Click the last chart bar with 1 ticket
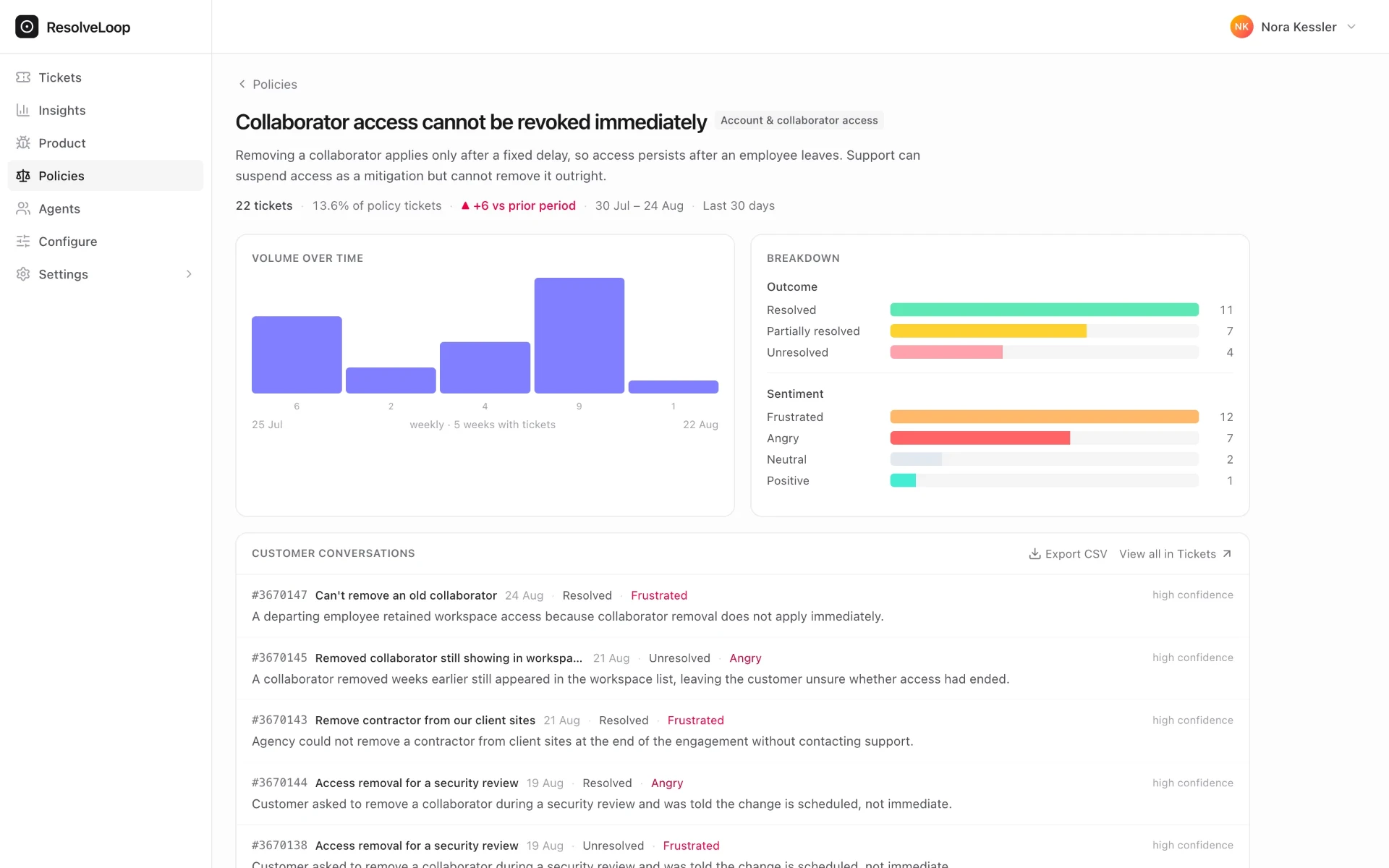Viewport: 1389px width, 868px height. point(674,387)
